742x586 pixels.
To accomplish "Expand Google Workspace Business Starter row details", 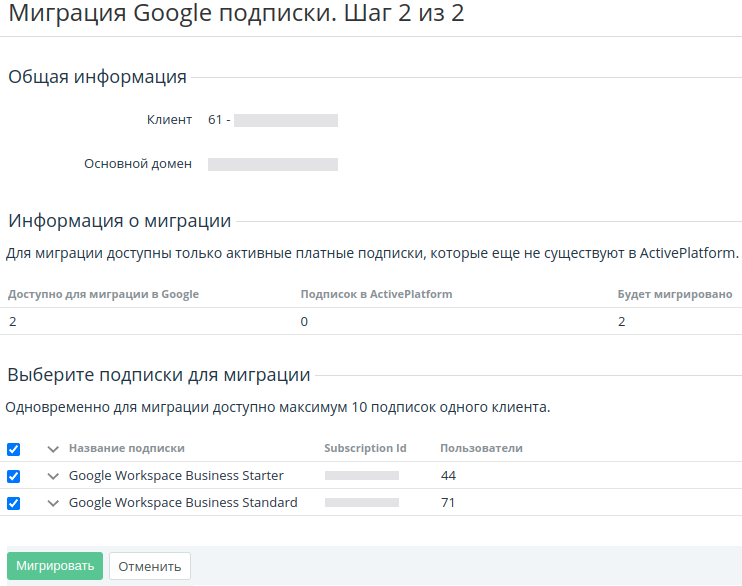I will [x=53, y=476].
